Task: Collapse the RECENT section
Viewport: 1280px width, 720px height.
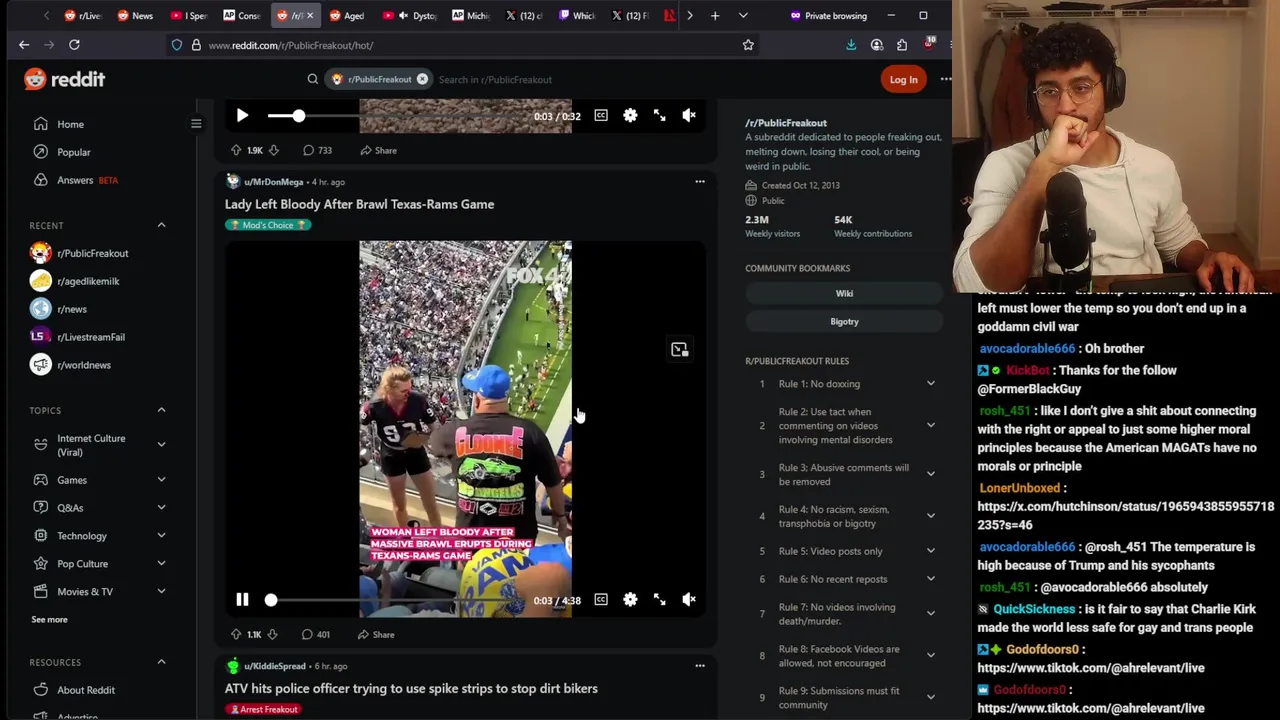Action: pos(161,225)
